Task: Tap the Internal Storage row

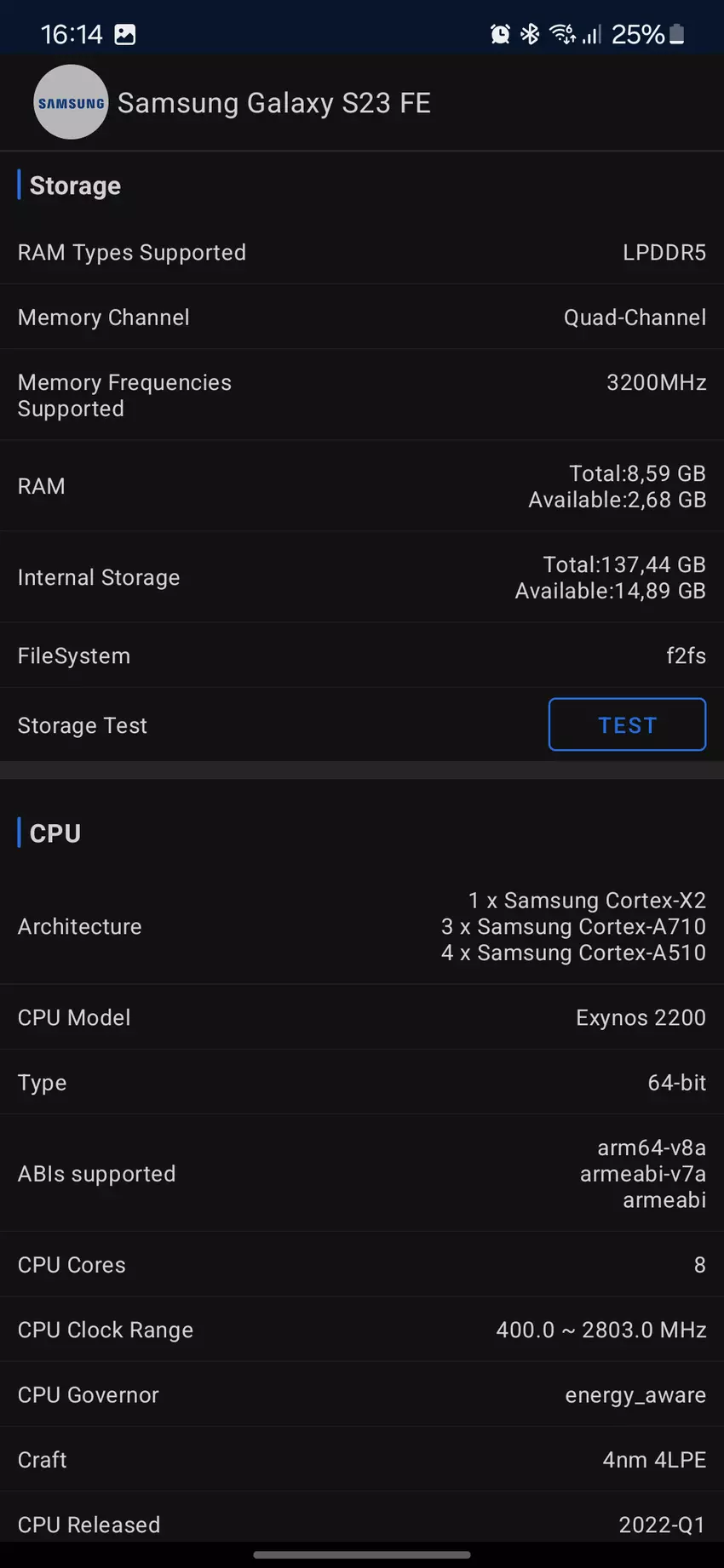Action: click(x=362, y=577)
